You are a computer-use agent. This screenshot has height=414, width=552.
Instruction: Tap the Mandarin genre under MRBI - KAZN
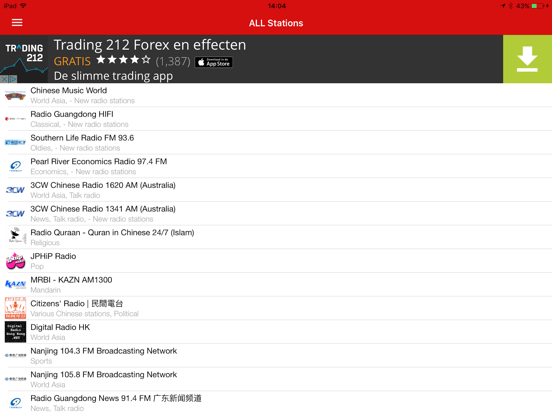click(45, 290)
